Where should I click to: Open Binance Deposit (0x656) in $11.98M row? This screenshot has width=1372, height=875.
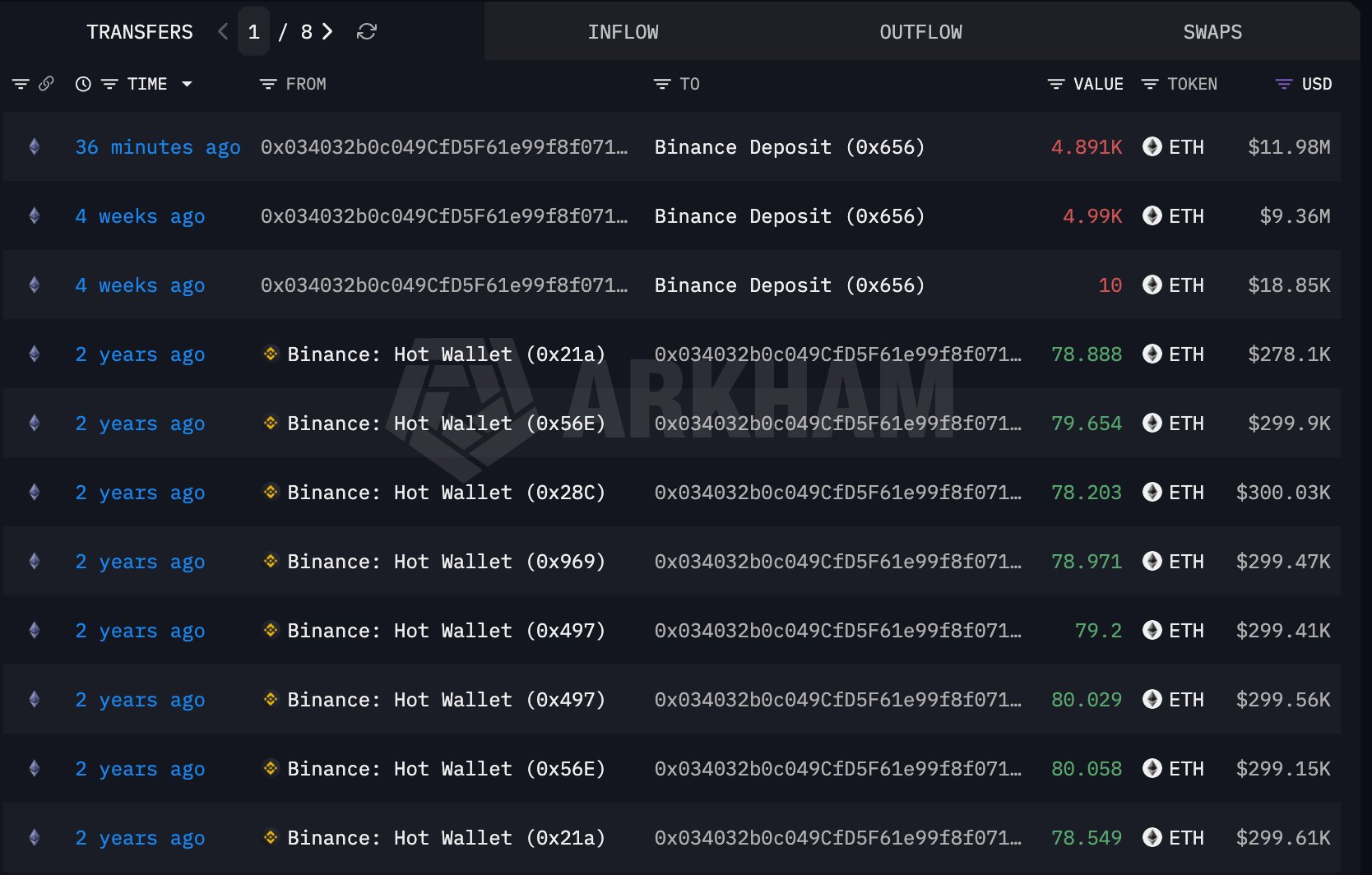(x=790, y=147)
